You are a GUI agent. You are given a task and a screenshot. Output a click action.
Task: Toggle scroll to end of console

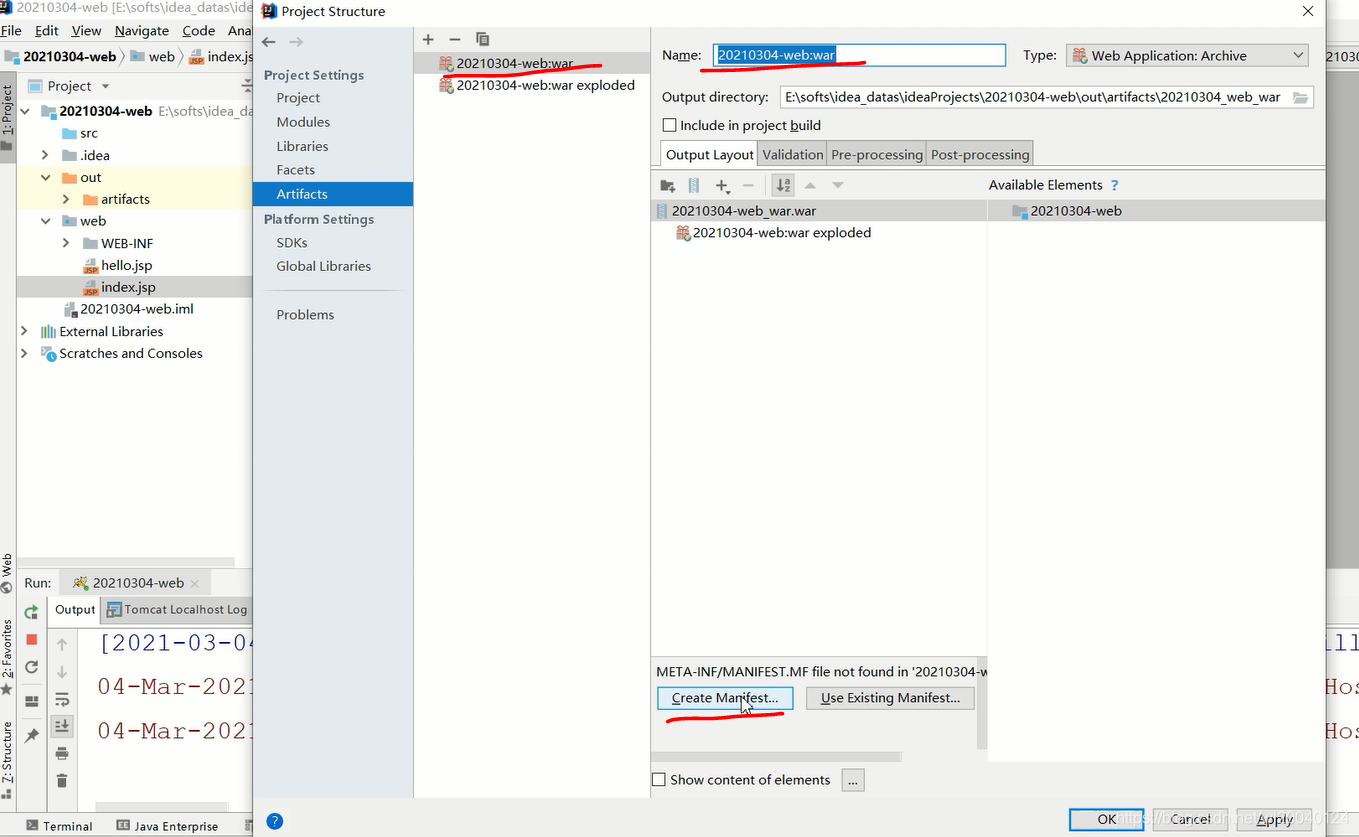point(62,726)
